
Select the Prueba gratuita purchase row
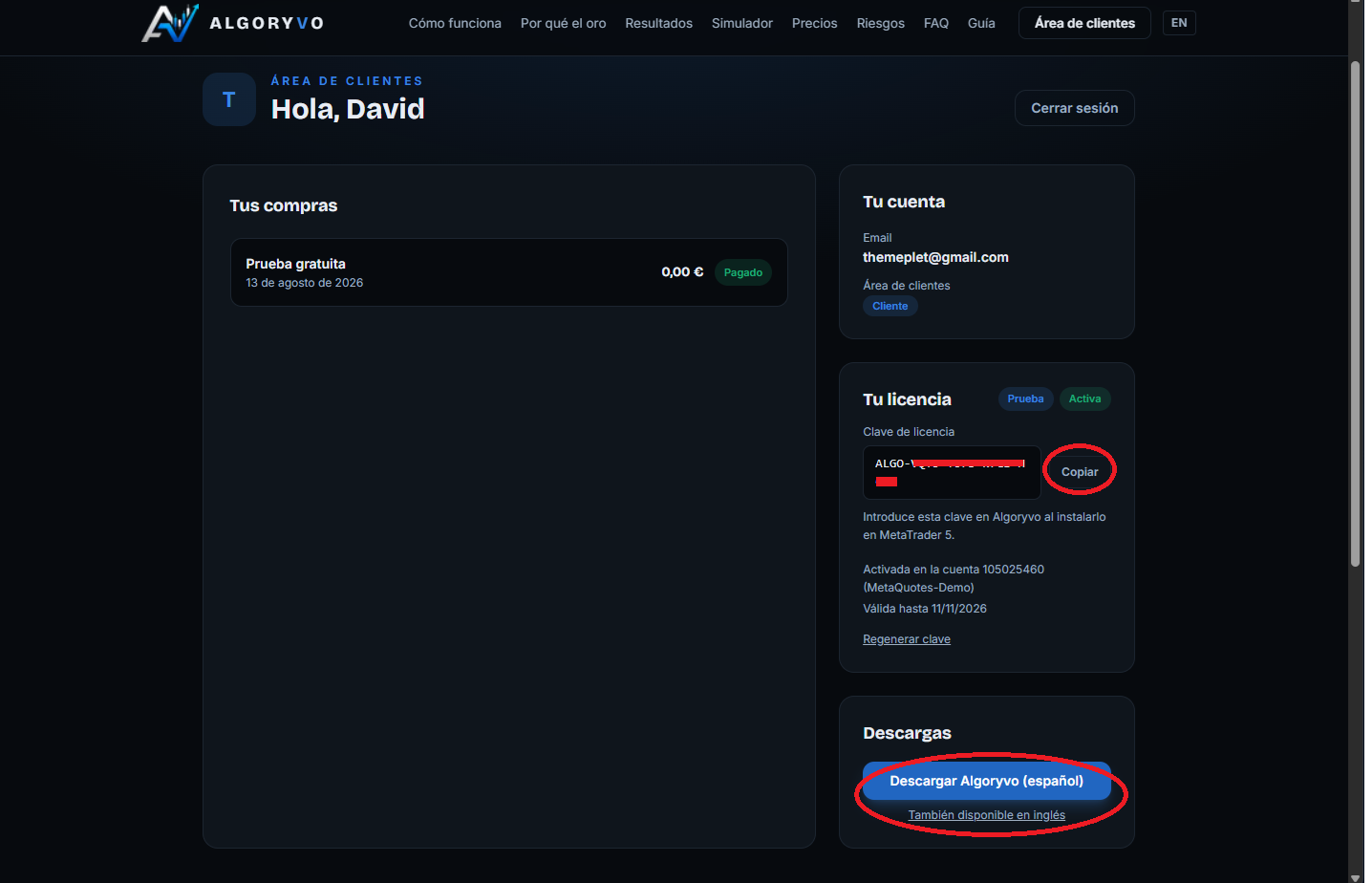[509, 272]
